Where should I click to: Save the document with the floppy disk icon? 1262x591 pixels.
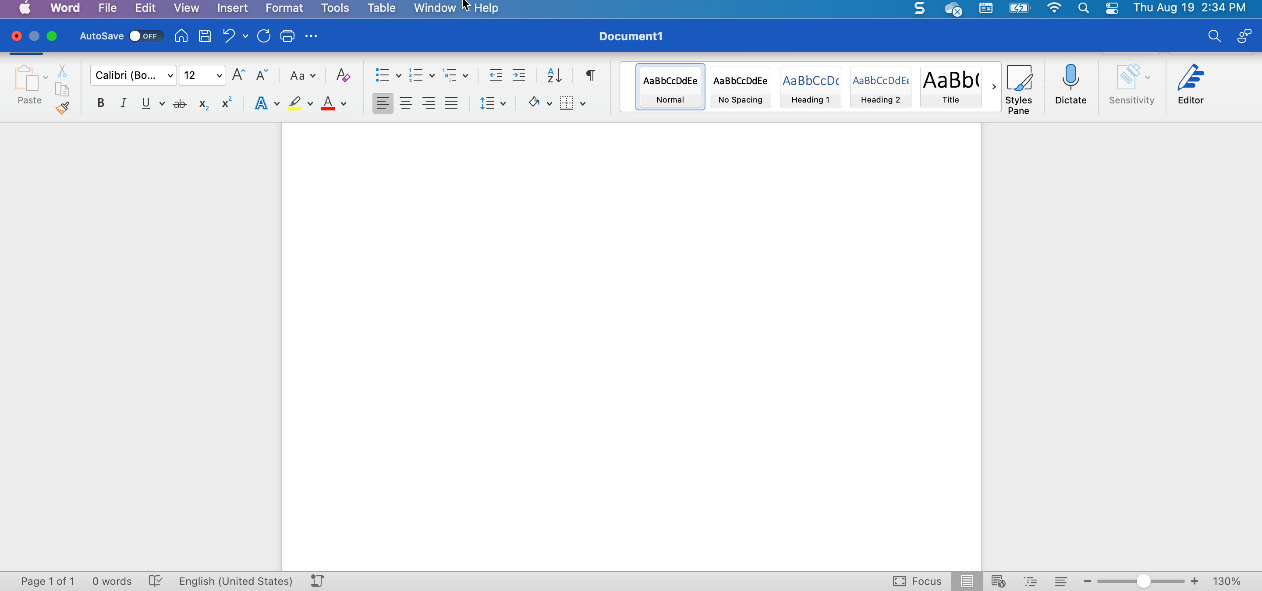click(x=205, y=36)
